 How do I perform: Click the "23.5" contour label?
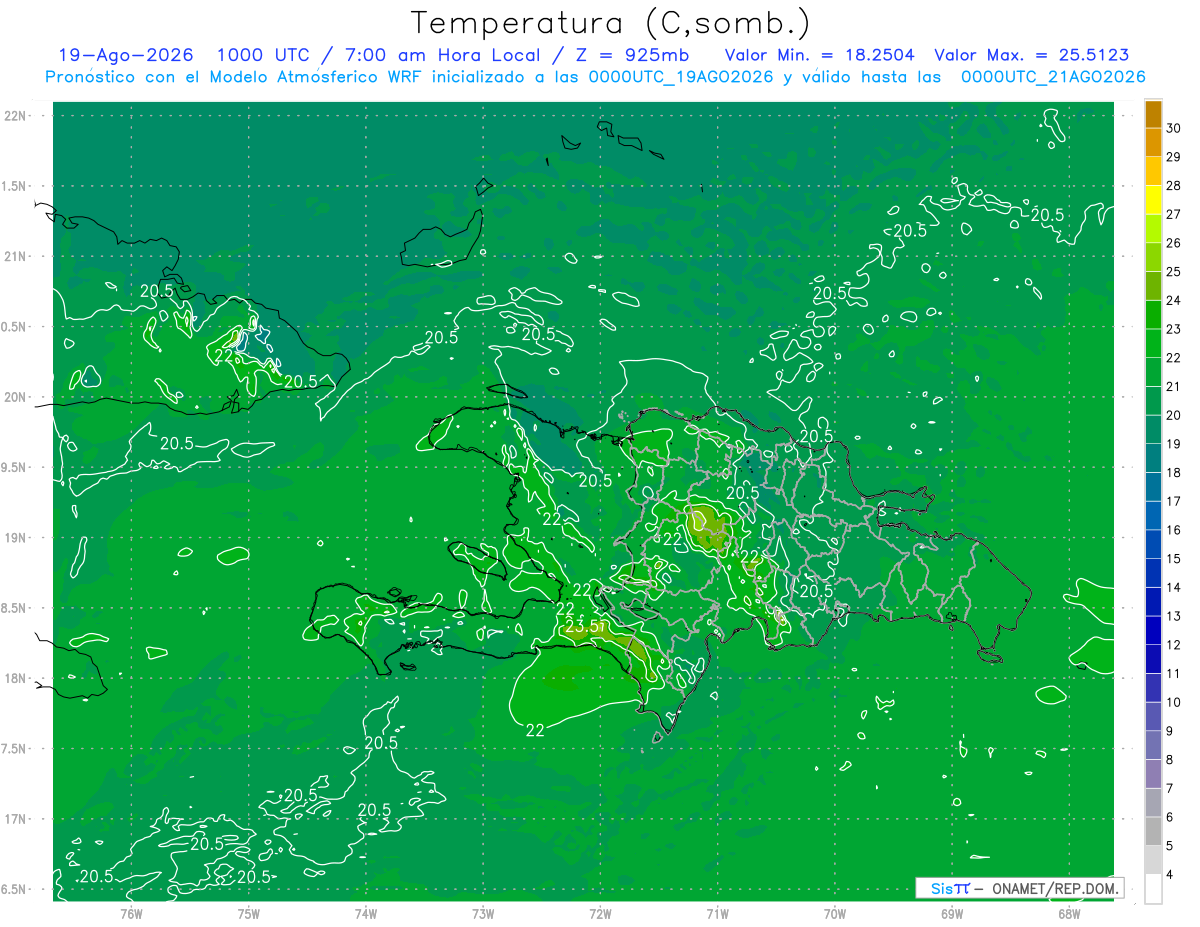coord(583,627)
